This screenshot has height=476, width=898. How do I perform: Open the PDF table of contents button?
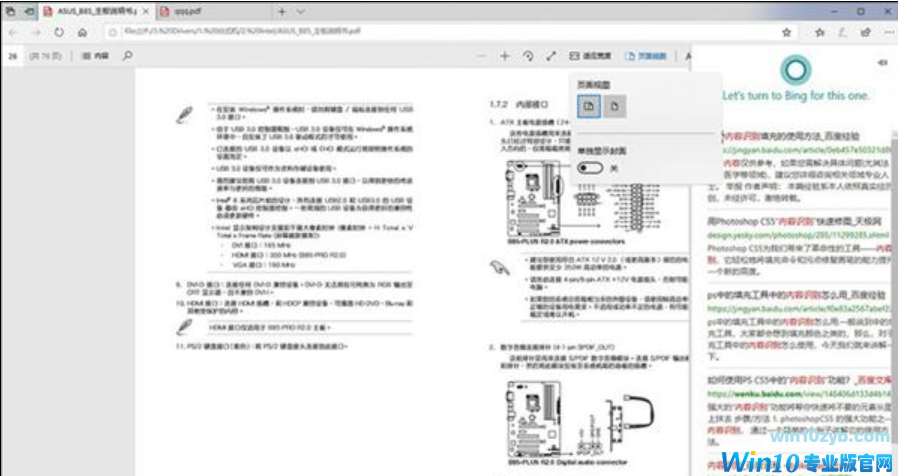point(95,56)
